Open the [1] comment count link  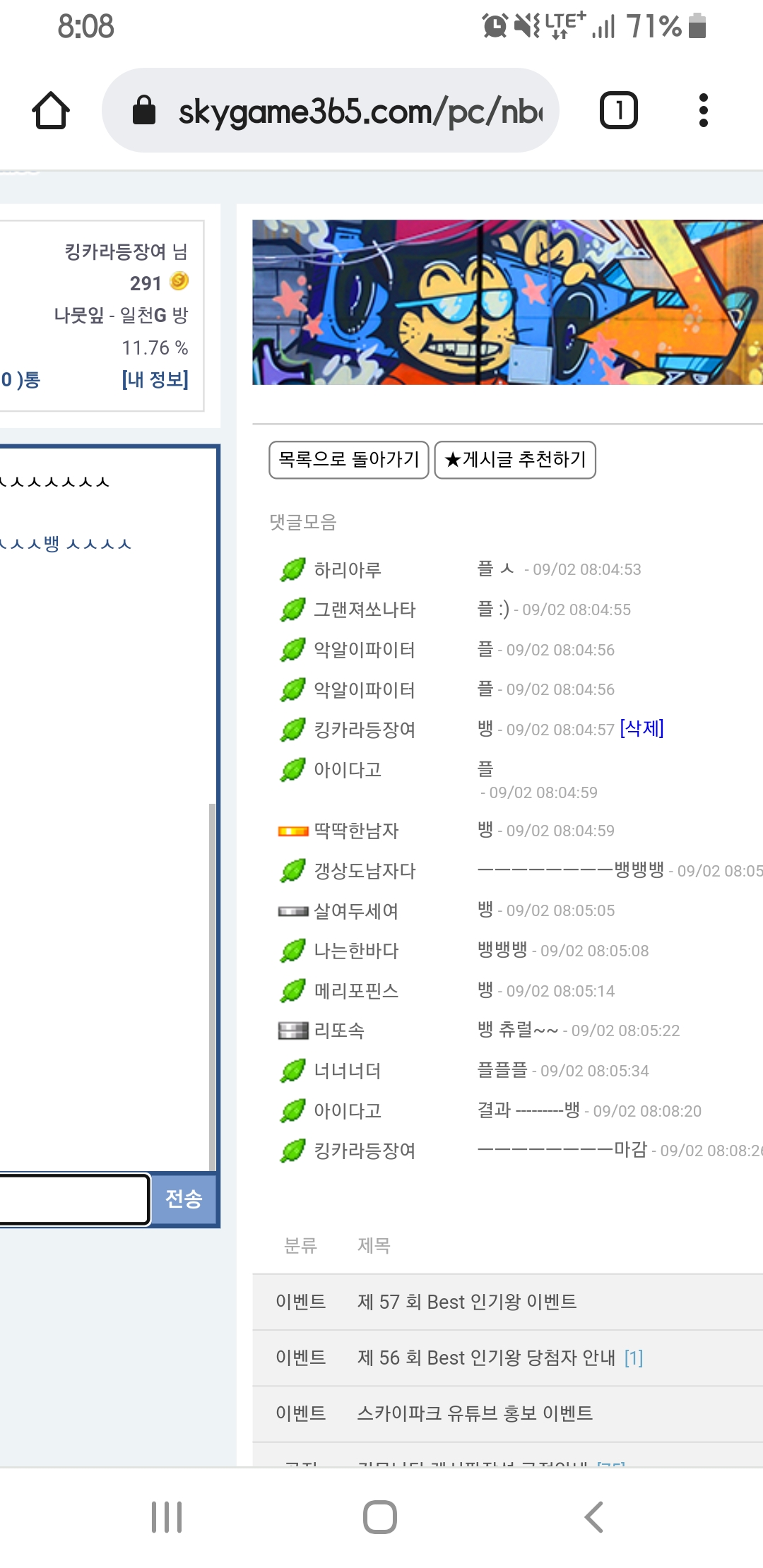click(634, 1358)
